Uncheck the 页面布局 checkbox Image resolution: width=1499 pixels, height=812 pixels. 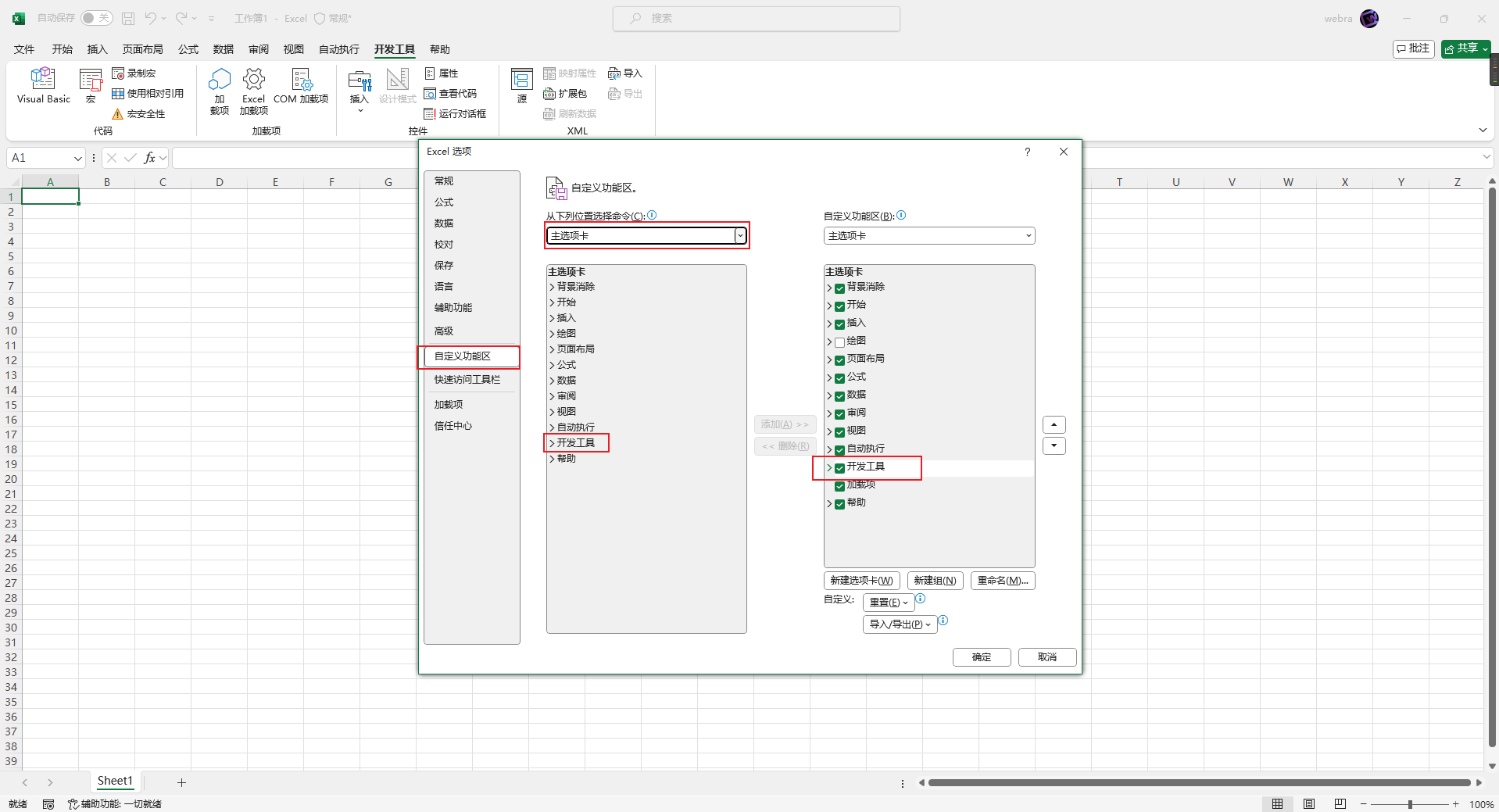(x=839, y=360)
